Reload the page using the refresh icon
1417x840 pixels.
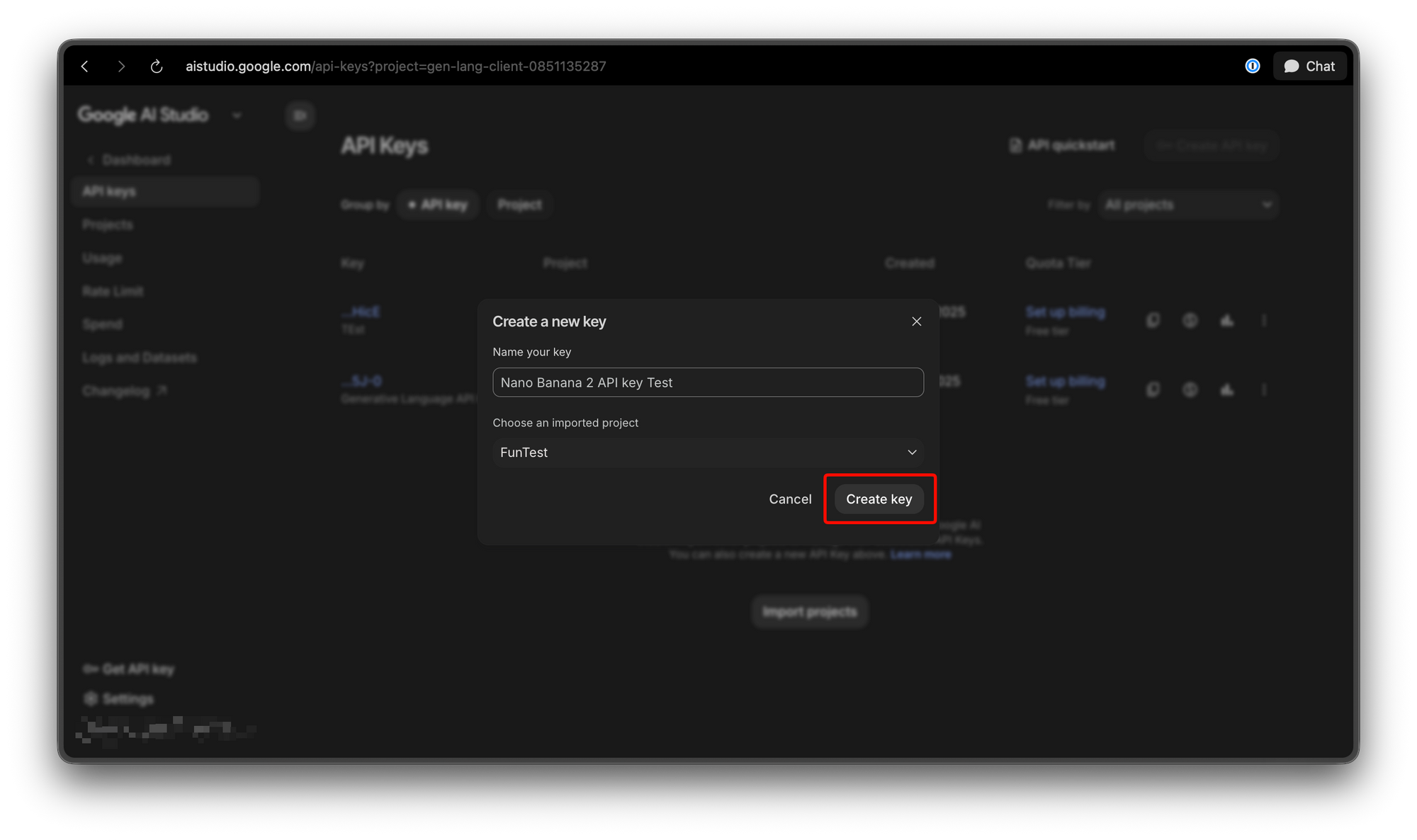click(x=157, y=66)
